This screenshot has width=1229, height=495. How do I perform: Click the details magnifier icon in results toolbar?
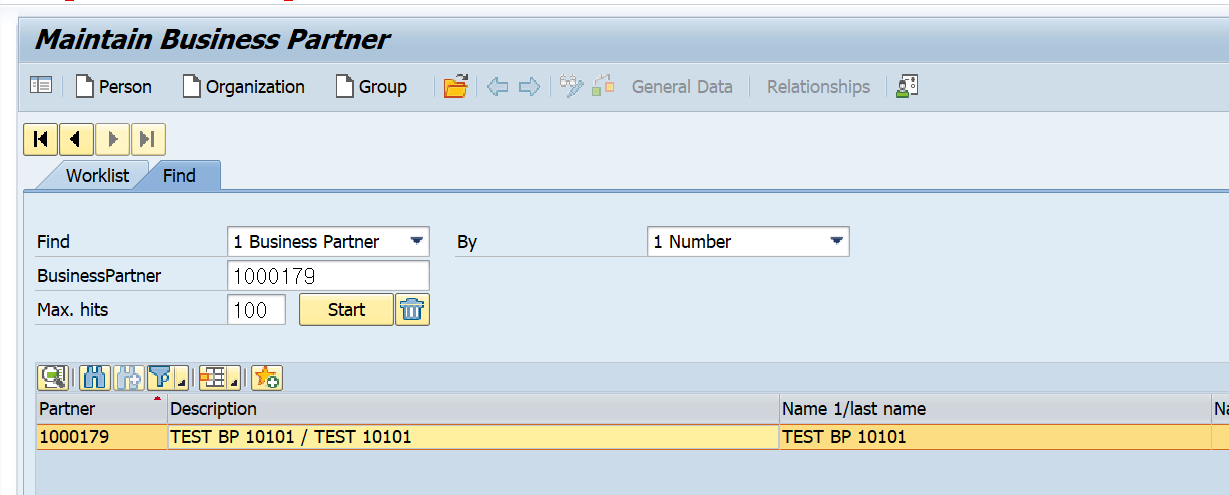(52, 377)
